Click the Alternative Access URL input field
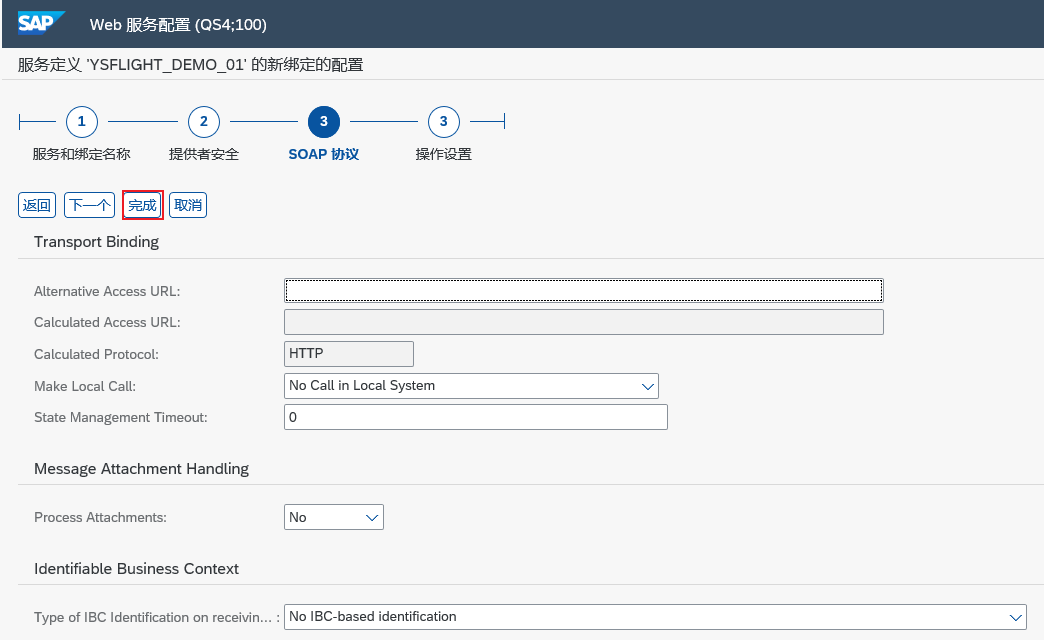 (x=583, y=290)
